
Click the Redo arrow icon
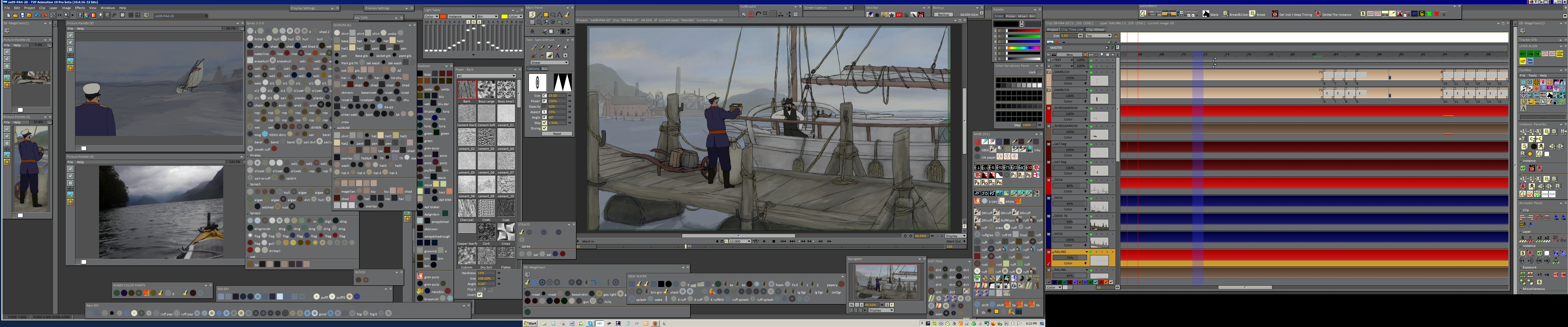click(x=44, y=15)
